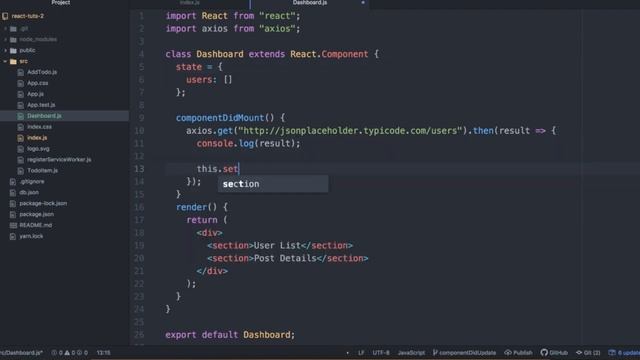Screen dimensions: 640x360
Task: Open the Project panel tab
Action: [x=60, y=2]
